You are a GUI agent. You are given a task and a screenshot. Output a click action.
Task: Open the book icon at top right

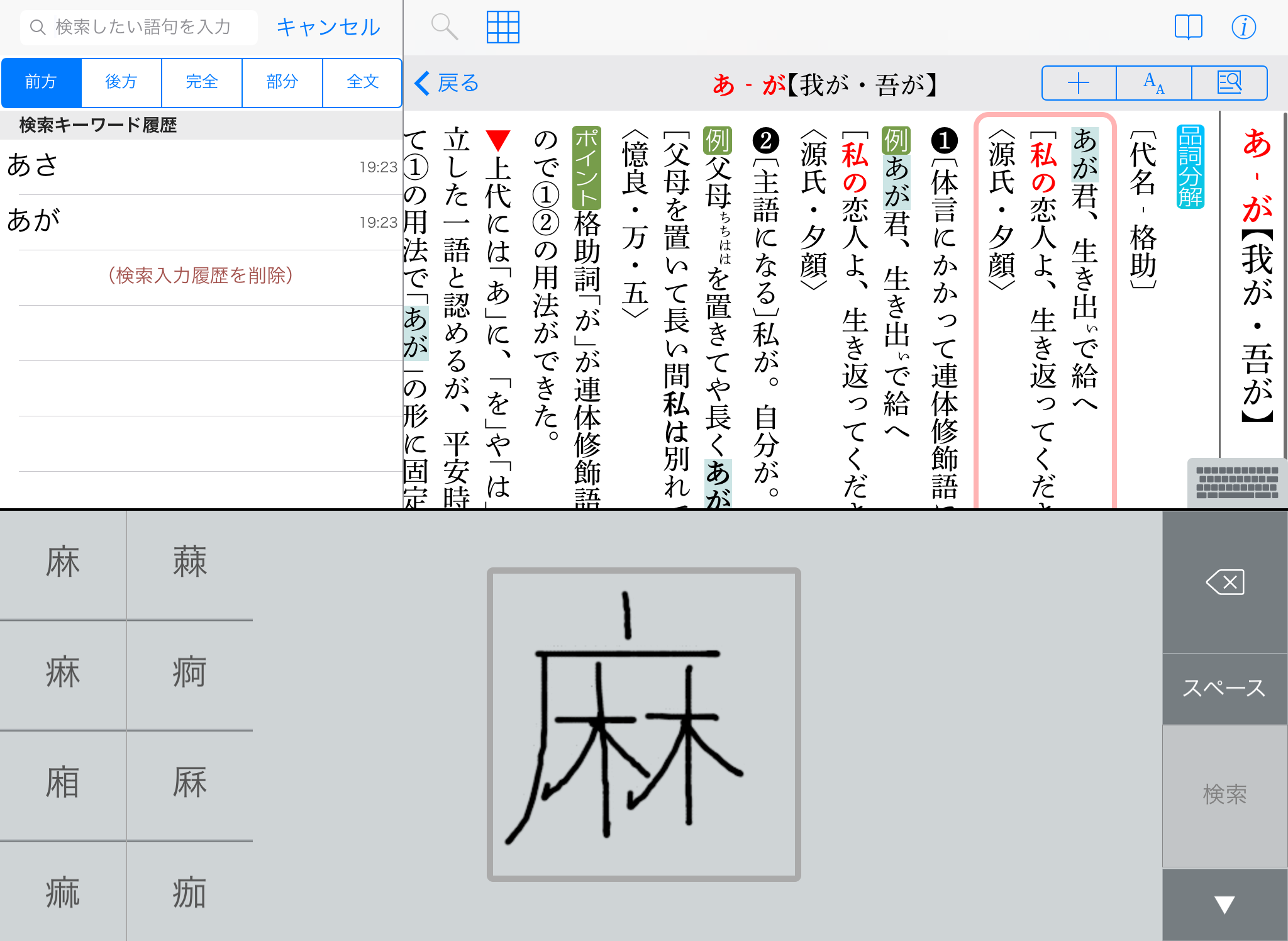[x=1188, y=27]
